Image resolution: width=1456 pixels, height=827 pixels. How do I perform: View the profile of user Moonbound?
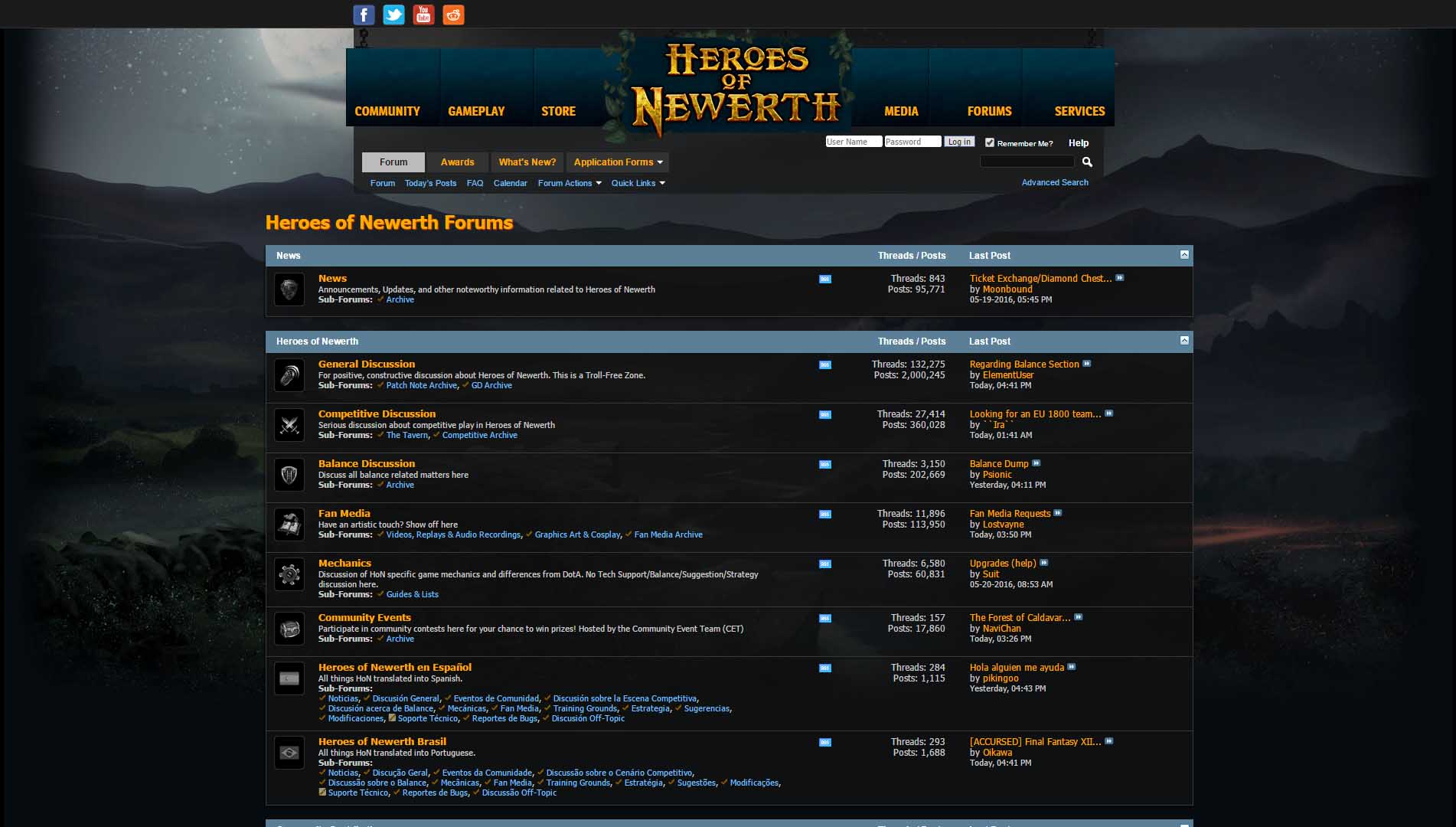click(x=1007, y=289)
